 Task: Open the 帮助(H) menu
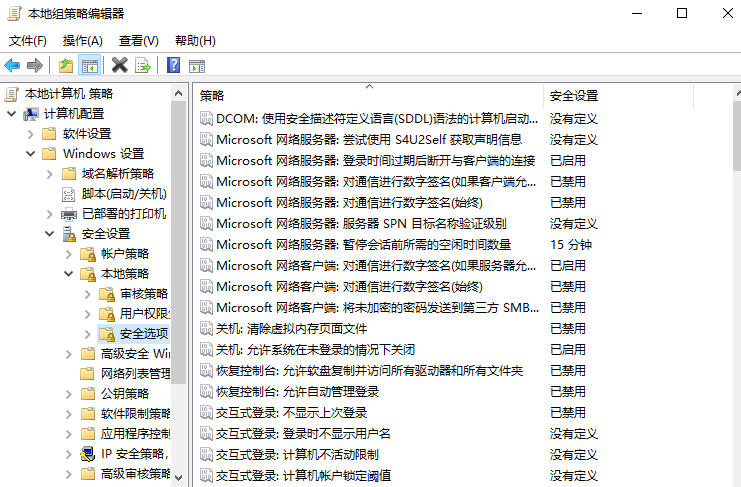click(x=195, y=41)
